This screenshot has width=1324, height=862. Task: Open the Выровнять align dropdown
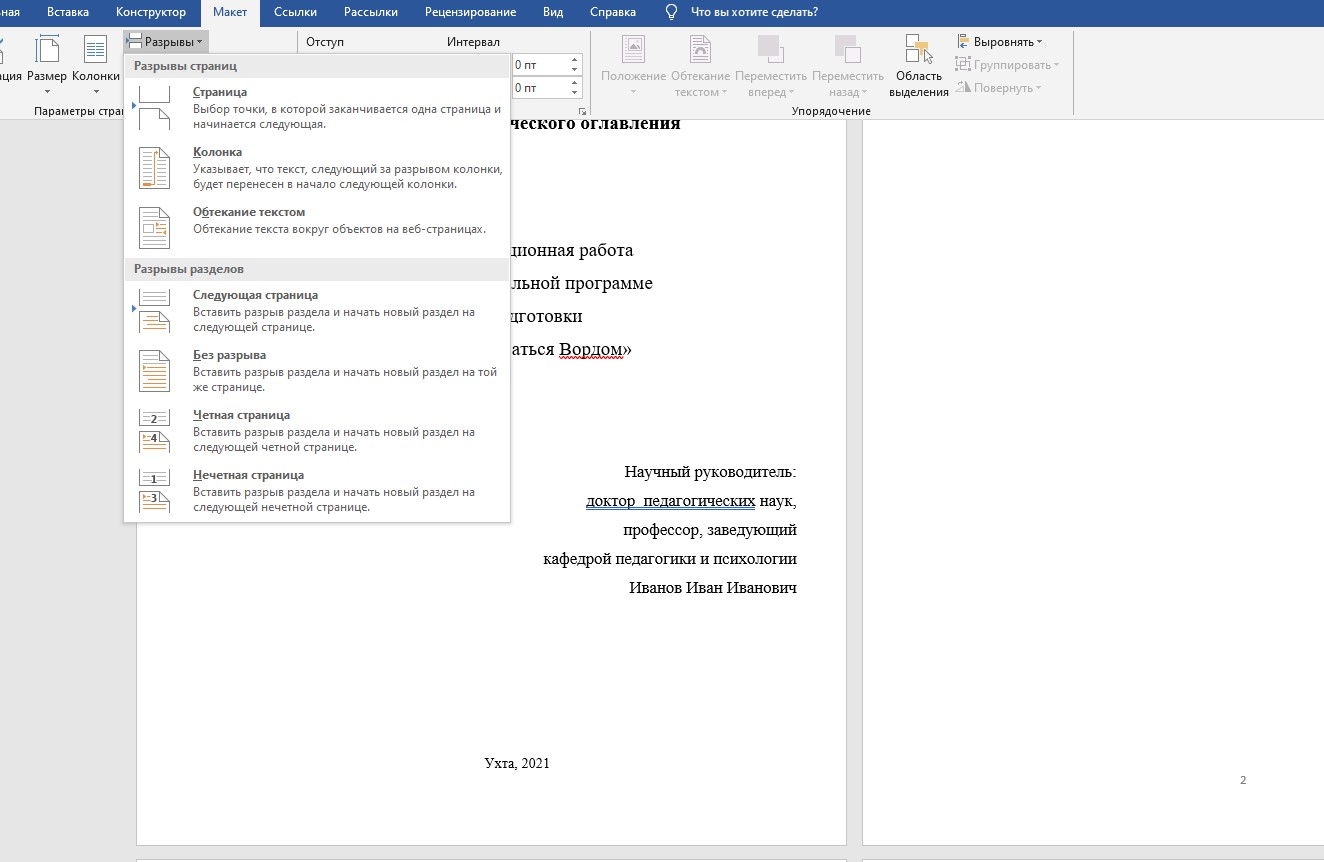pos(1000,42)
